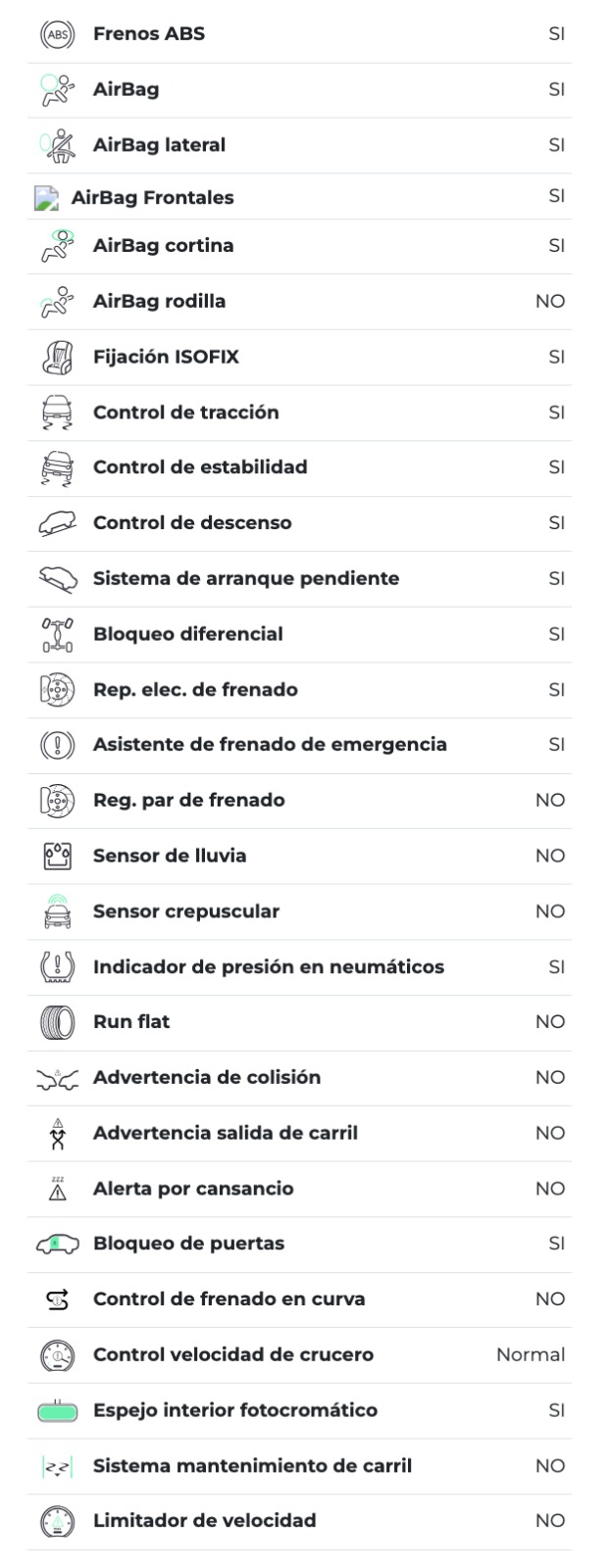Image resolution: width=611 pixels, height=1568 pixels.
Task: Click the traction control car icon
Action: click(57, 413)
